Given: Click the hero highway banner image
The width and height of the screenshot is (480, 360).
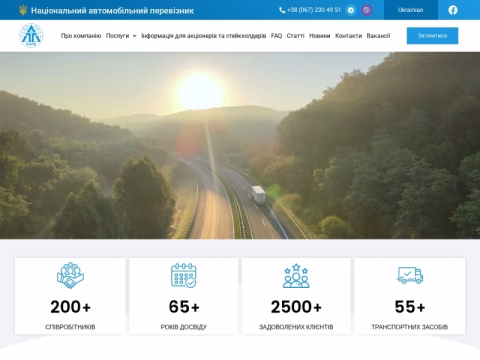Looking at the screenshot, I should click(240, 145).
